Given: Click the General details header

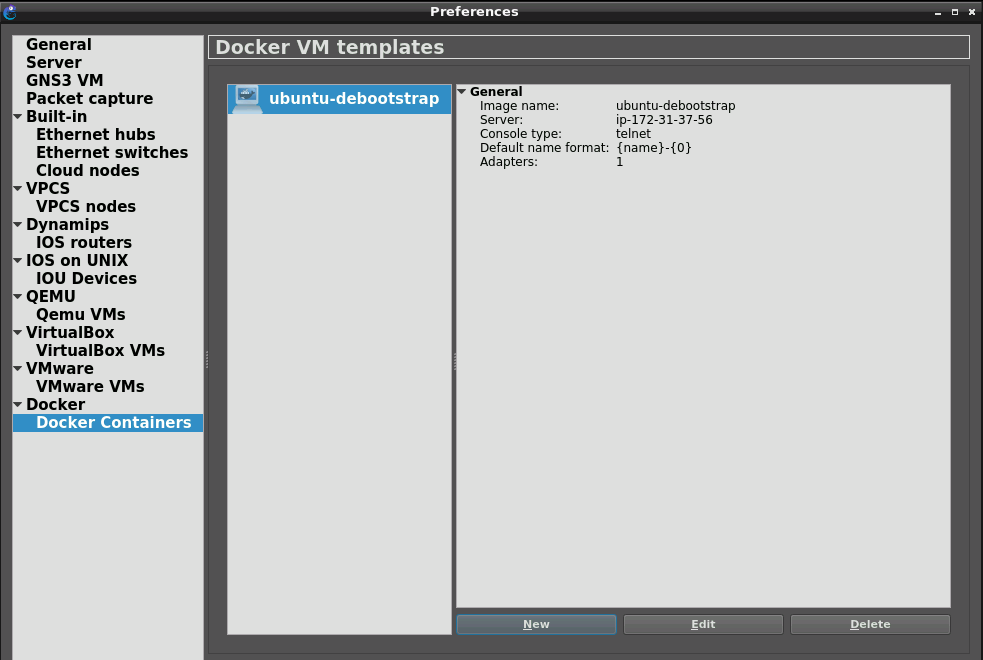Looking at the screenshot, I should pyautogui.click(x=496, y=92).
